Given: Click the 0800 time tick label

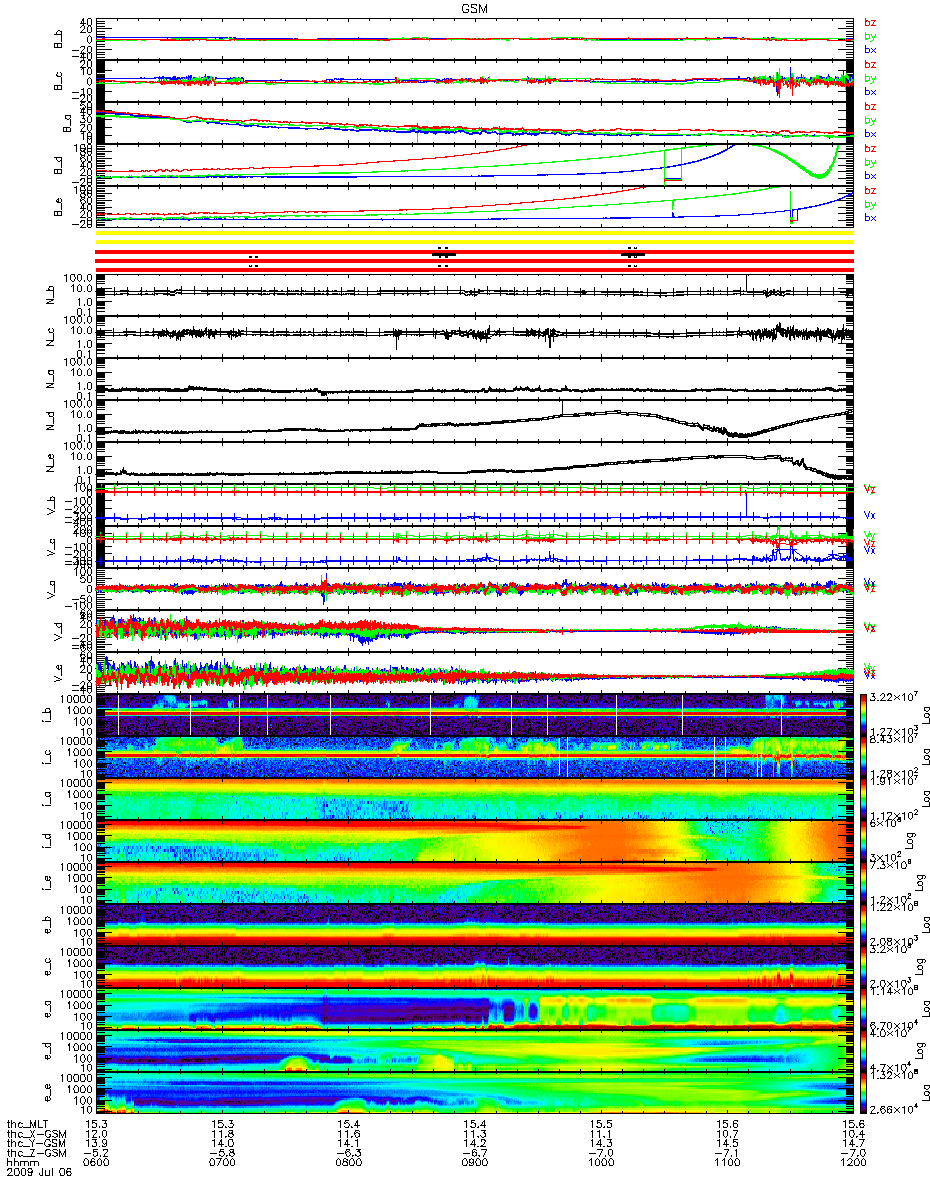Looking at the screenshot, I should [x=349, y=1164].
